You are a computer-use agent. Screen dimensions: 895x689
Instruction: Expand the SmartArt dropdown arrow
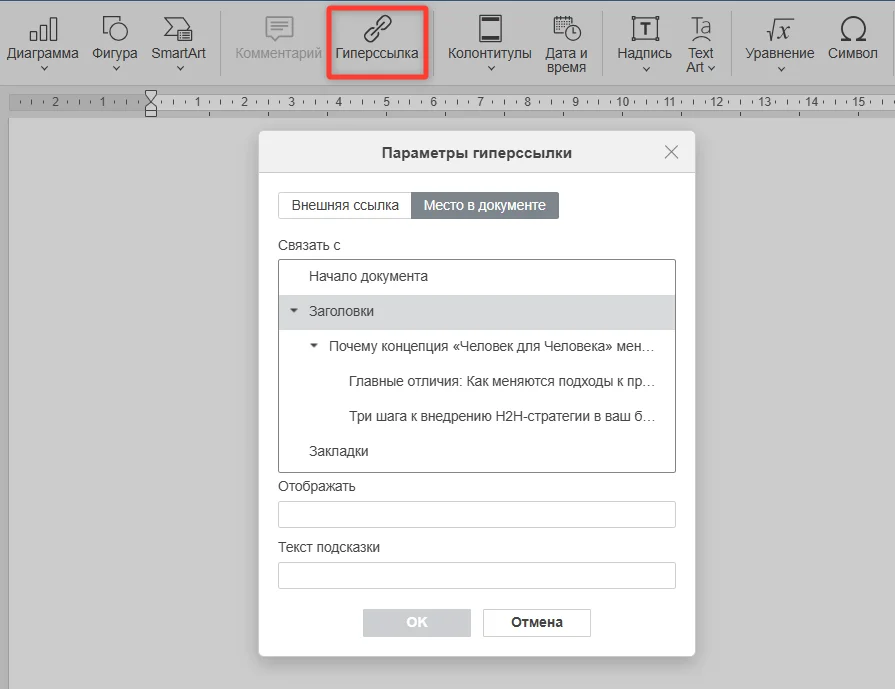click(180, 69)
